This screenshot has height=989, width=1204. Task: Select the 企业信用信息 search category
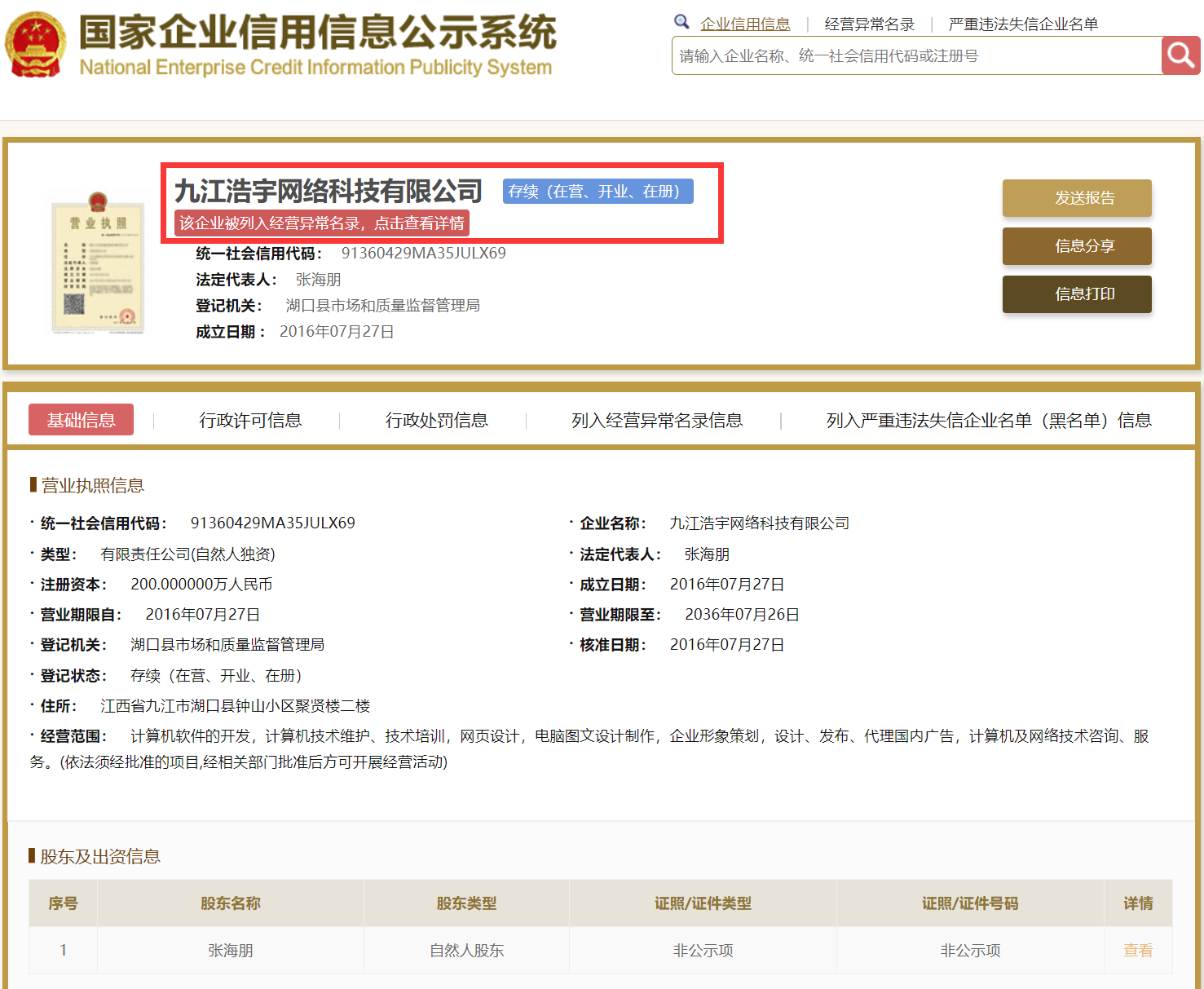tap(745, 24)
